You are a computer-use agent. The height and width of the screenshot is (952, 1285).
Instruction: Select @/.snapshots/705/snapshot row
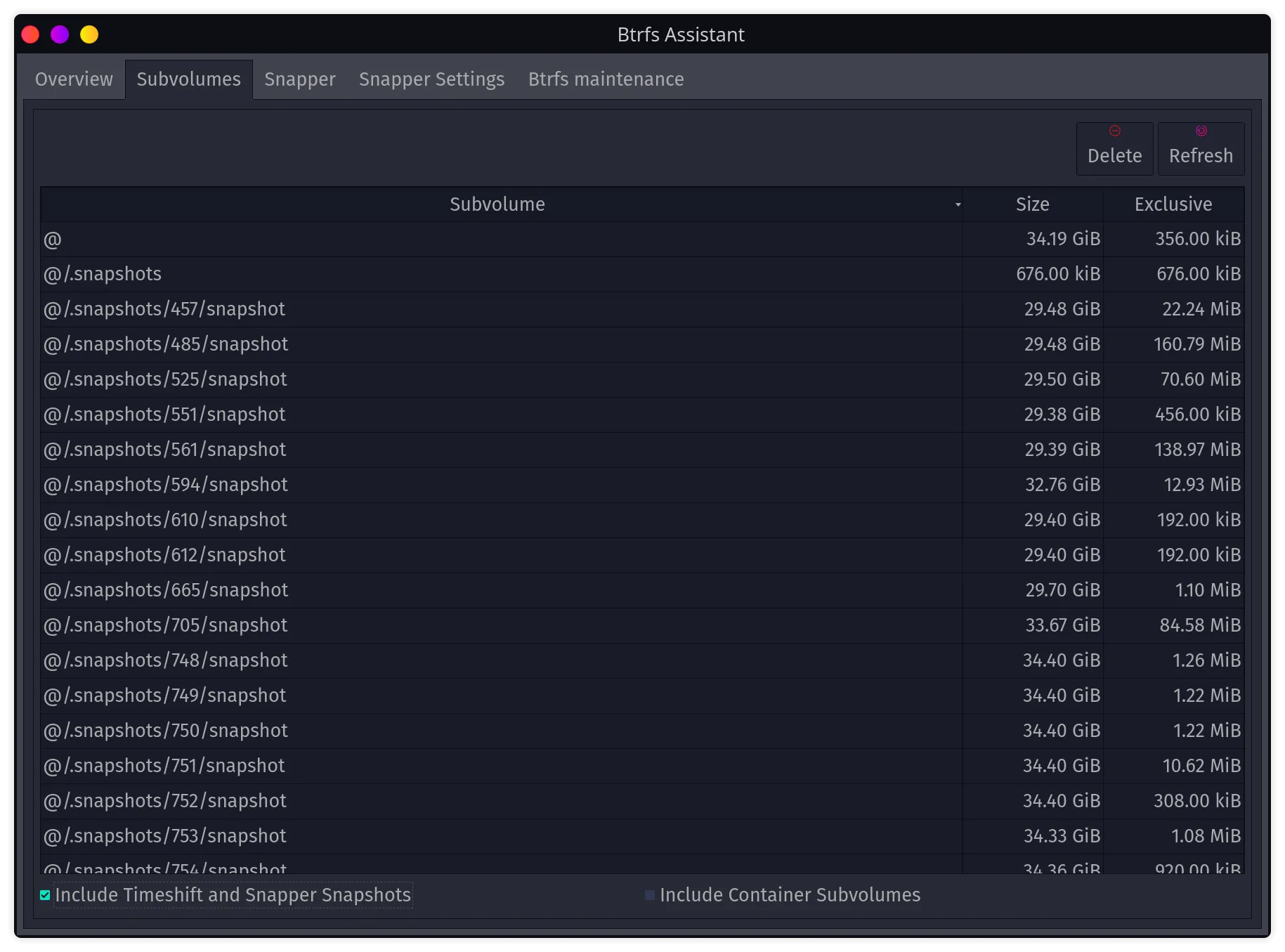pos(642,626)
